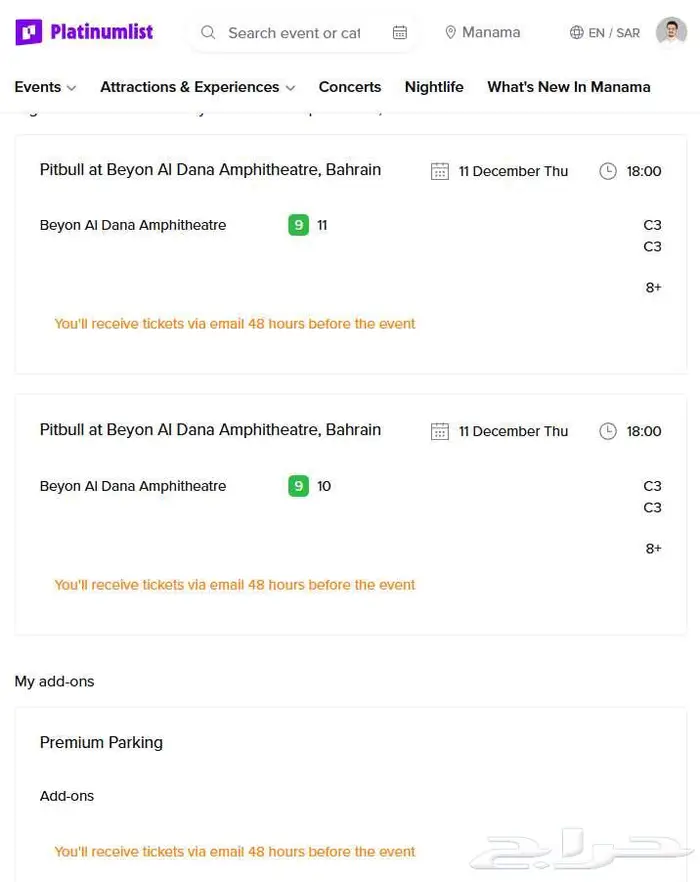Click green 9 badge on first ticket
Image resolution: width=700 pixels, height=882 pixels.
tap(298, 225)
